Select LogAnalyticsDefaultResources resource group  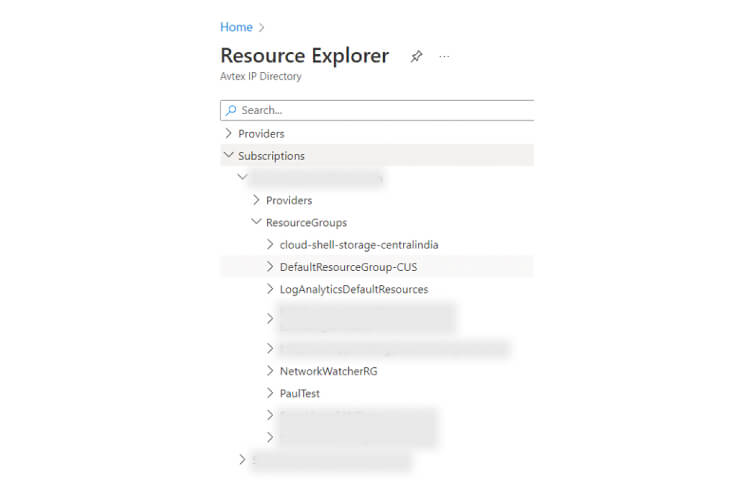pos(353,289)
